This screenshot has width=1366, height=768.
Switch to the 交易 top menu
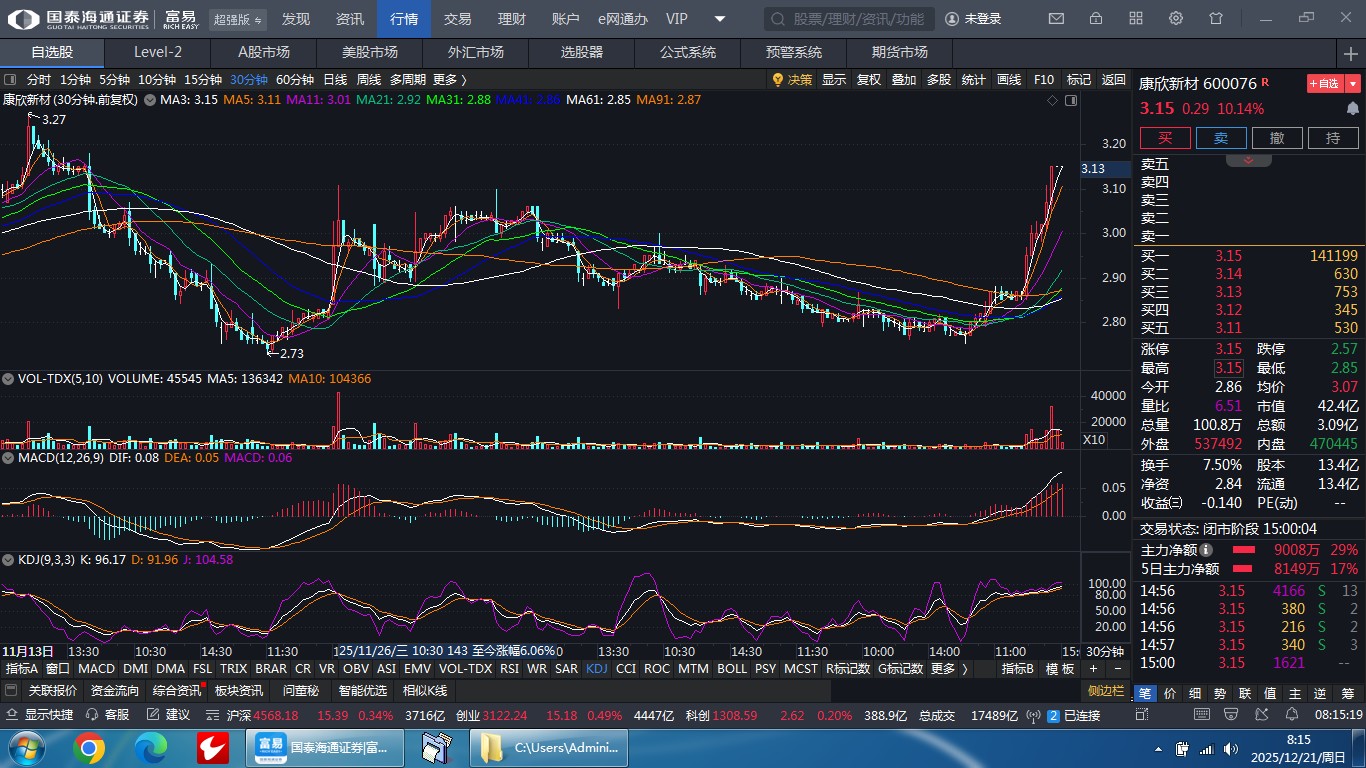(458, 19)
